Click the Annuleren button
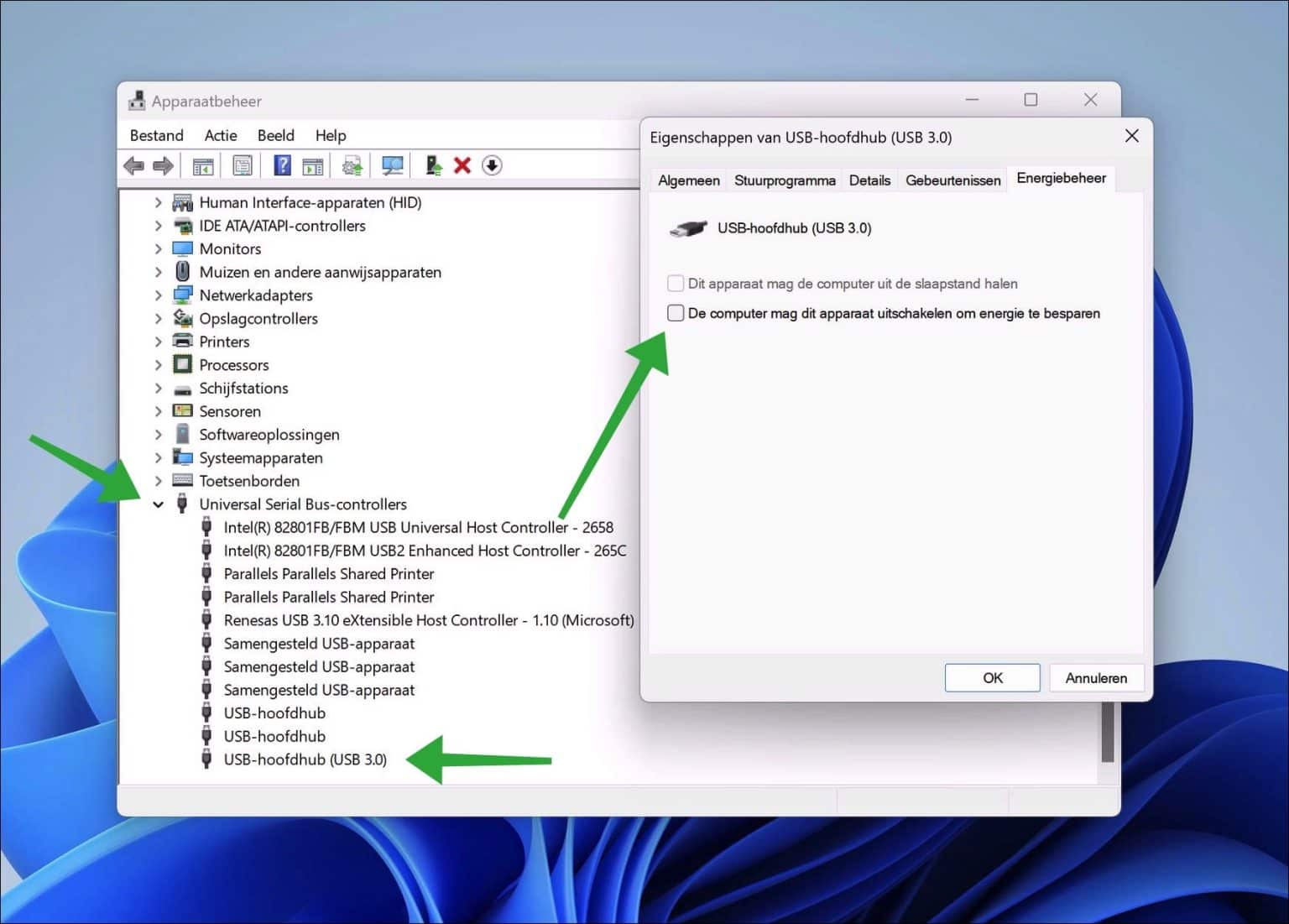The width and height of the screenshot is (1289, 924). click(1096, 677)
